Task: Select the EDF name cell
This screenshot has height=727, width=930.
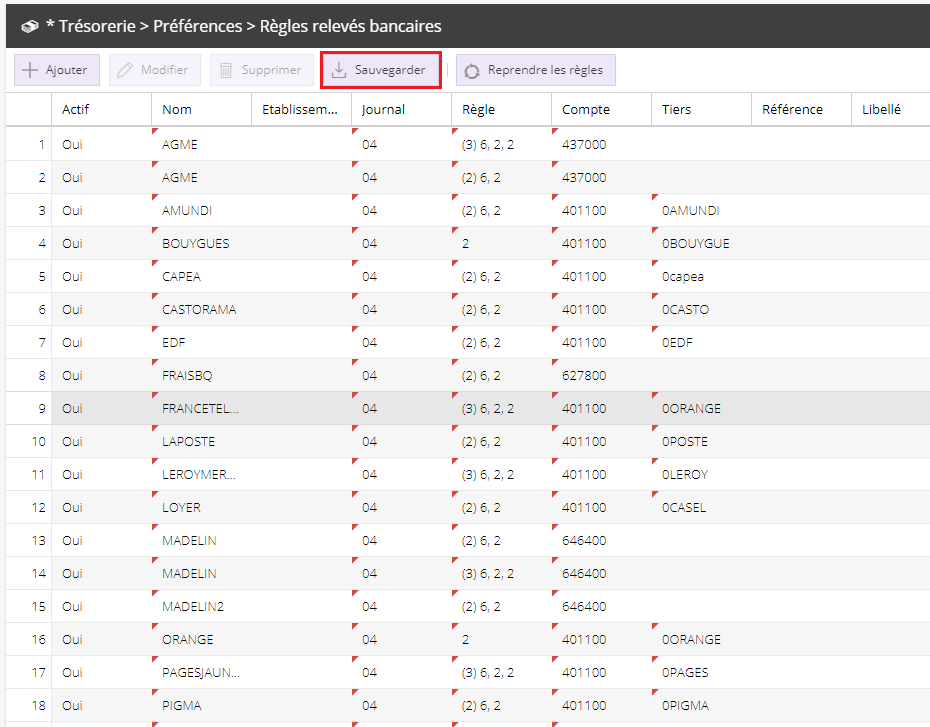Action: tap(202, 343)
